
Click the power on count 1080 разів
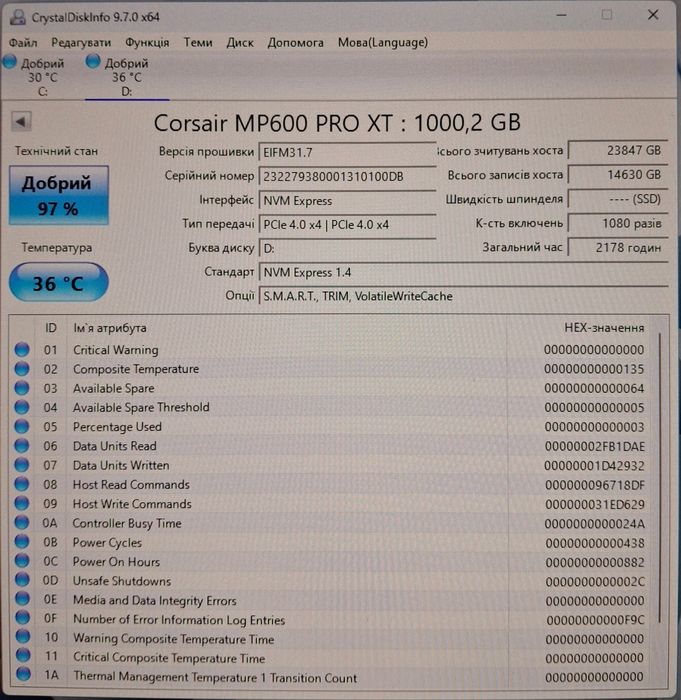[x=618, y=223]
